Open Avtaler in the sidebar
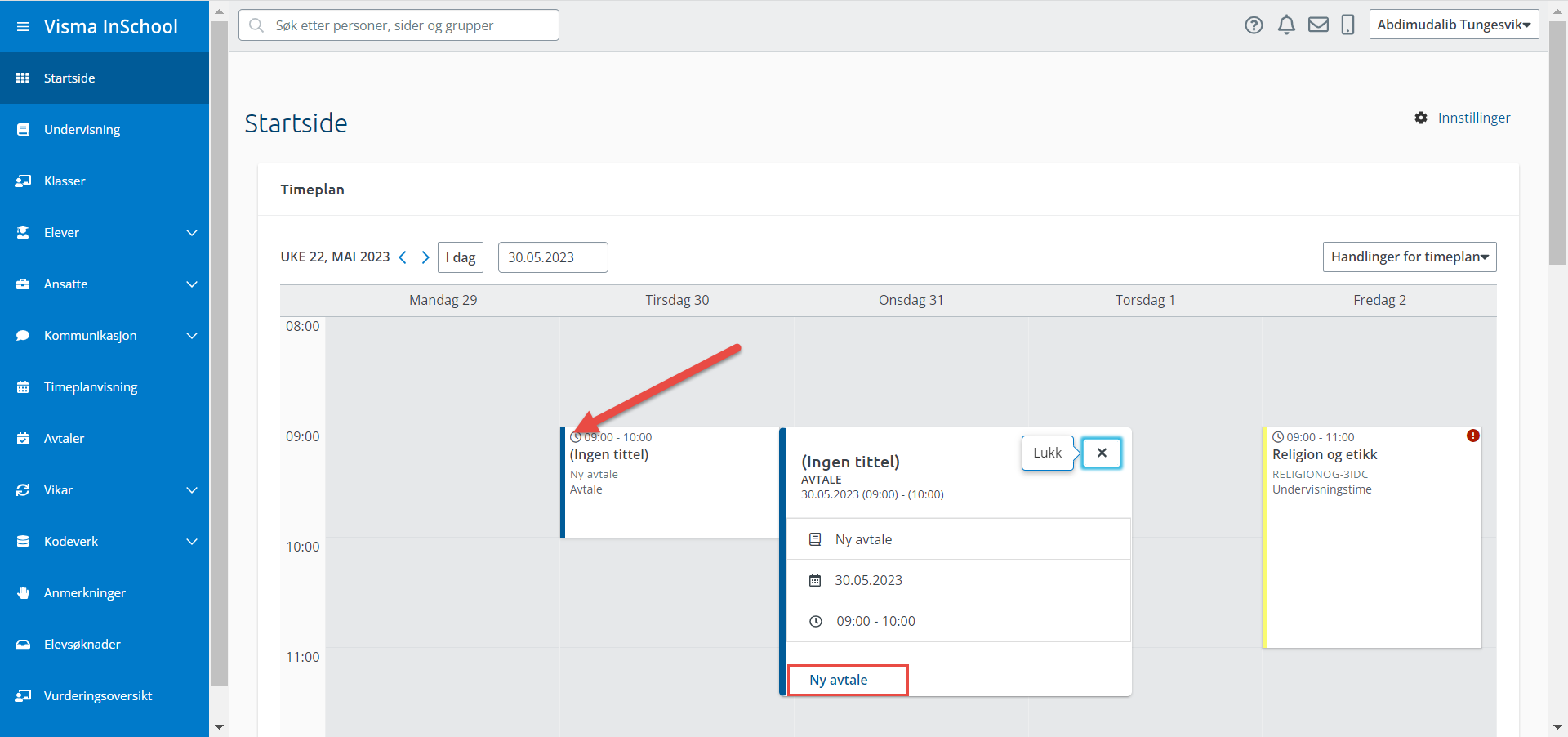 point(64,439)
